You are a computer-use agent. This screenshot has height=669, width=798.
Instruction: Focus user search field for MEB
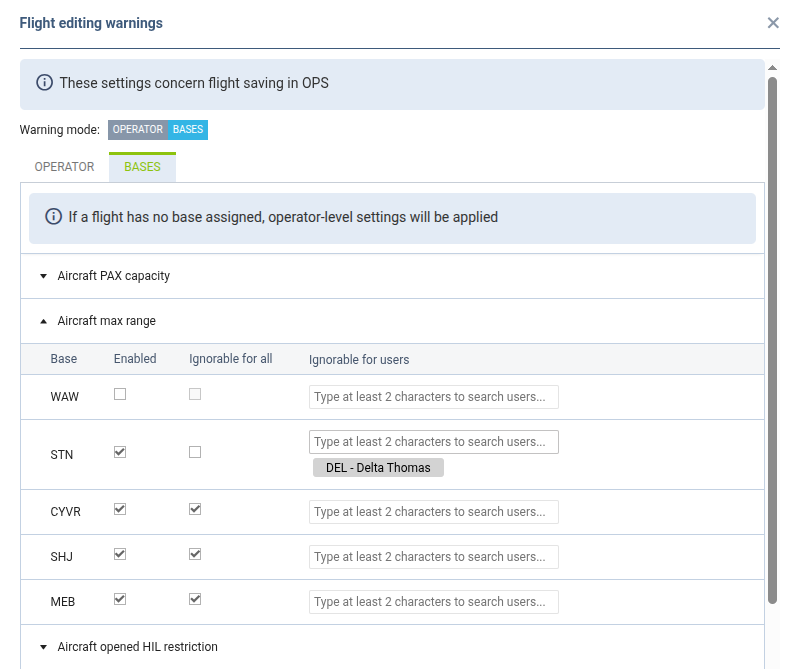pos(434,602)
